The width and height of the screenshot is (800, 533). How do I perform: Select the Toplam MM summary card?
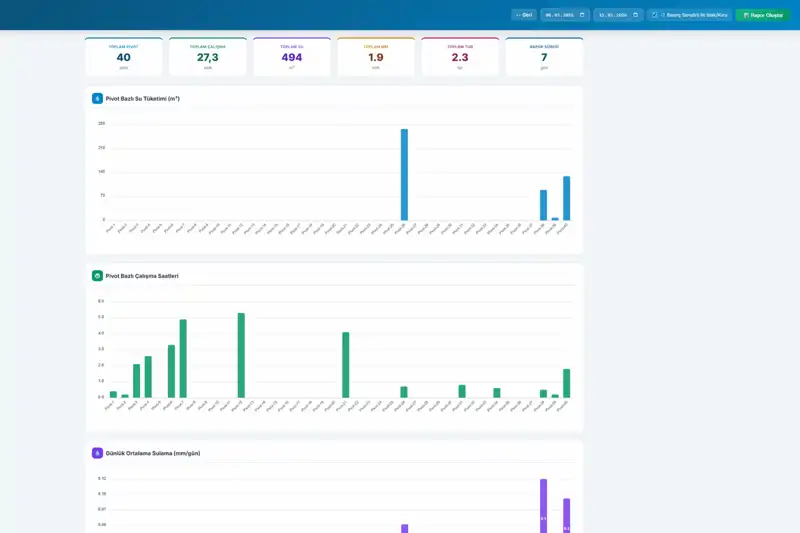pyautogui.click(x=376, y=57)
